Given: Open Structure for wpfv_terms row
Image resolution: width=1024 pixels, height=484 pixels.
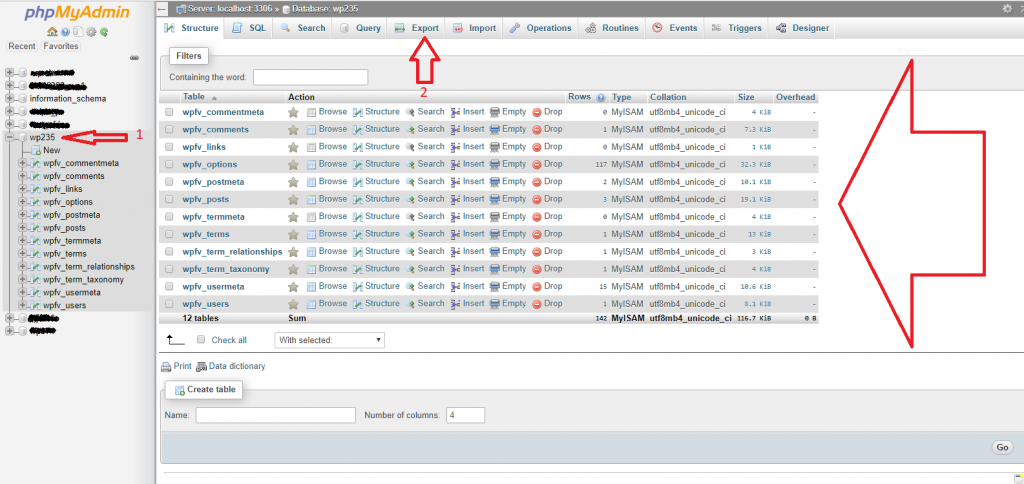Looking at the screenshot, I should [x=376, y=234].
